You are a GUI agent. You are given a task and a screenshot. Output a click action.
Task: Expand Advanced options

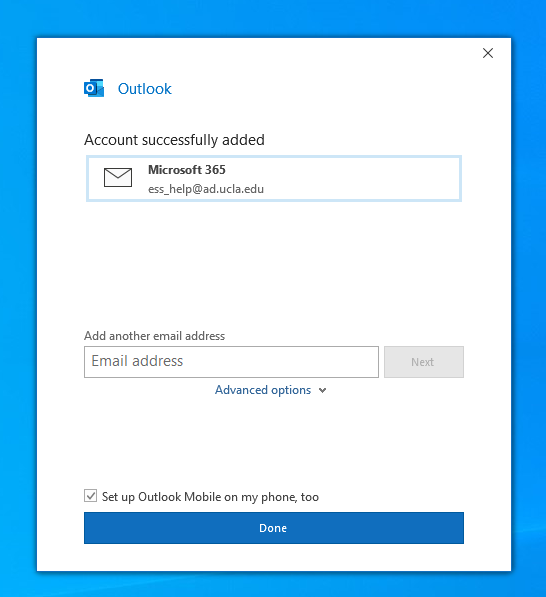pyautogui.click(x=271, y=390)
